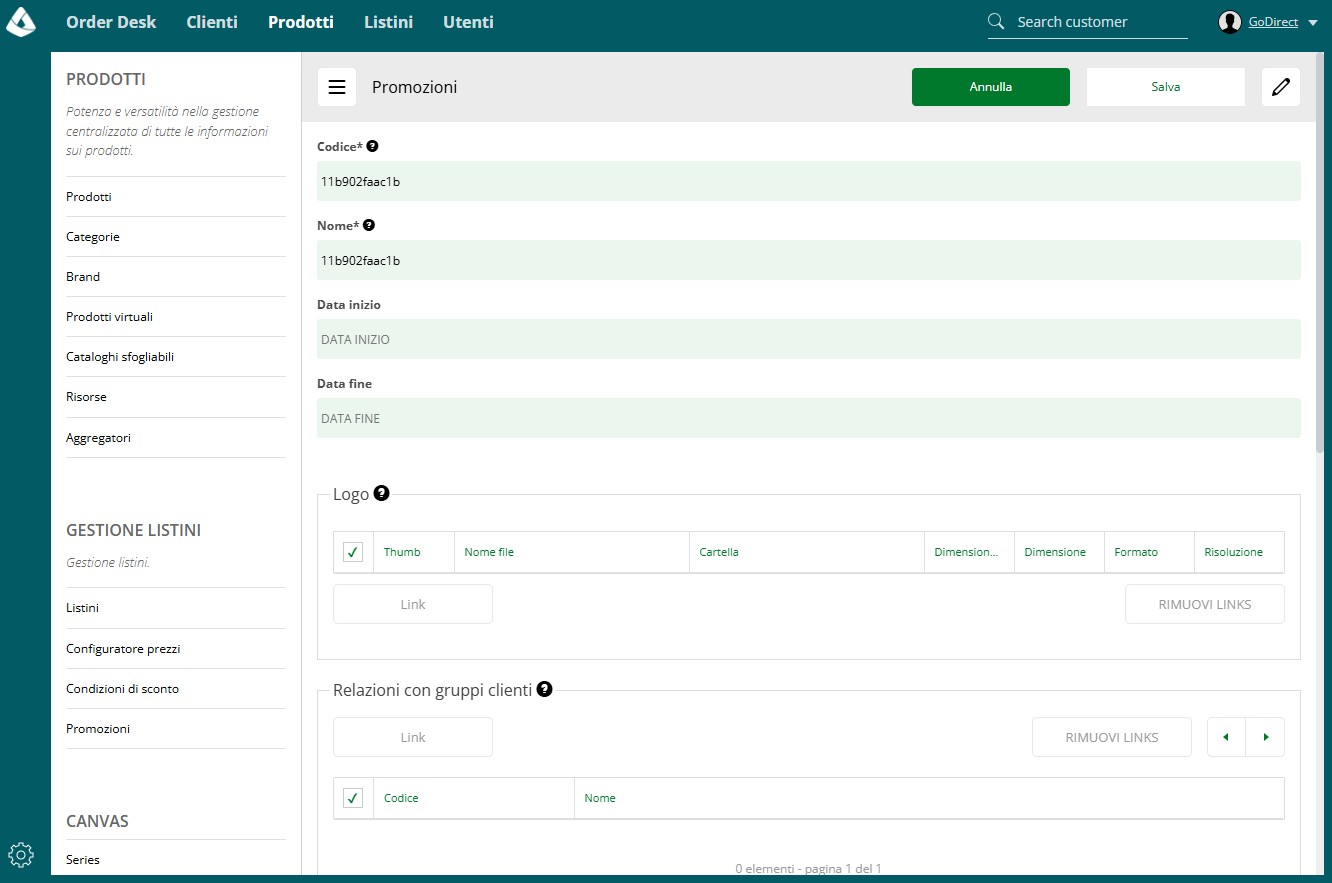Screen dimensions: 1332x883
Task: Open the Clienti tab in the top menu
Action: (x=212, y=22)
